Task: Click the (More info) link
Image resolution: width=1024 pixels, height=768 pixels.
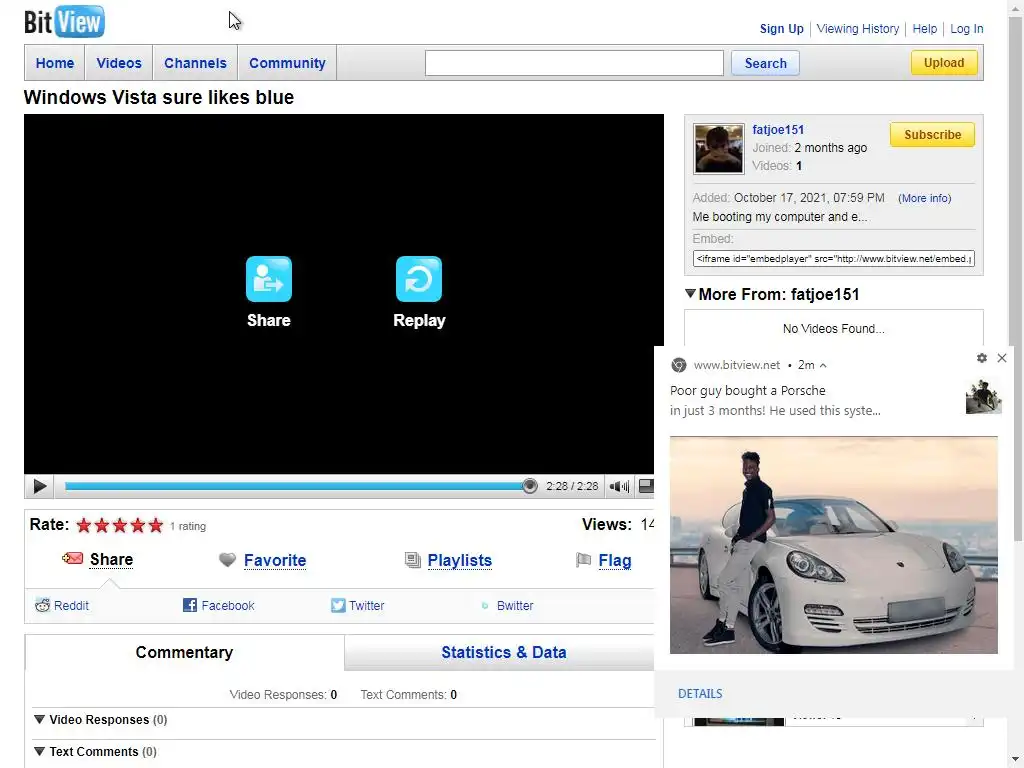Action: 924,198
